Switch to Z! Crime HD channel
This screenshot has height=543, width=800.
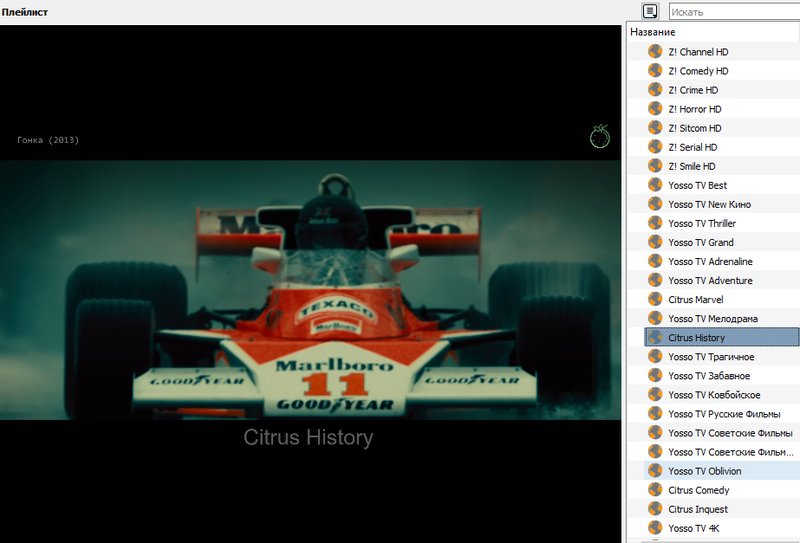pos(693,90)
